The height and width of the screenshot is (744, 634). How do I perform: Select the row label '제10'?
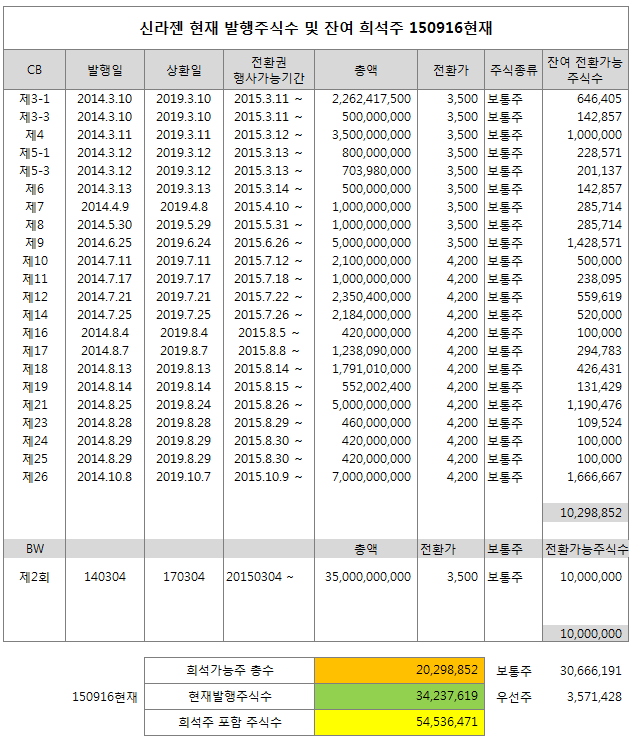click(35, 261)
